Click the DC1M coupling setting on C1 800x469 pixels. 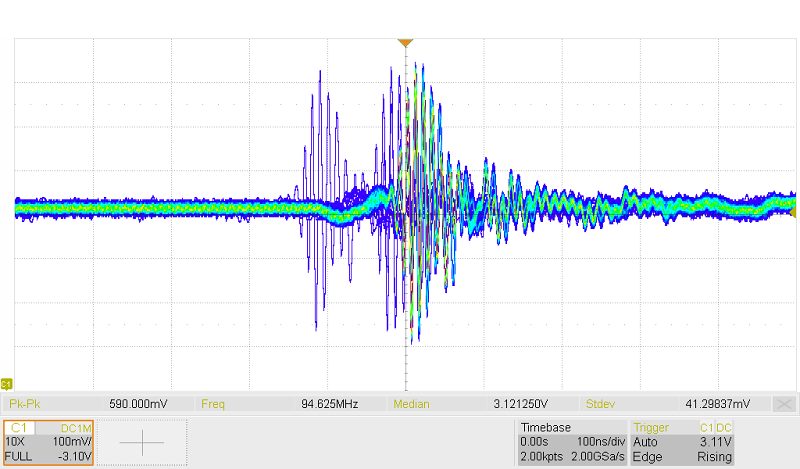[x=76, y=427]
